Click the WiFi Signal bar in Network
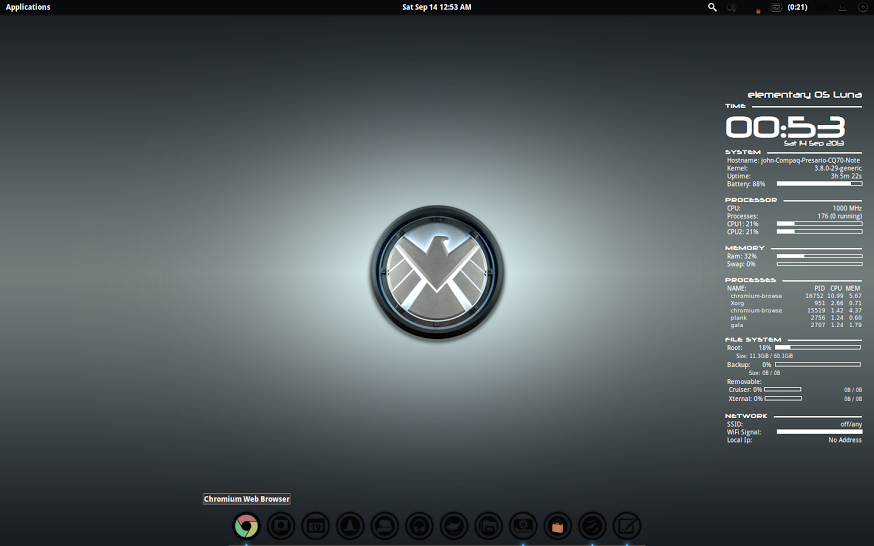 coord(819,432)
